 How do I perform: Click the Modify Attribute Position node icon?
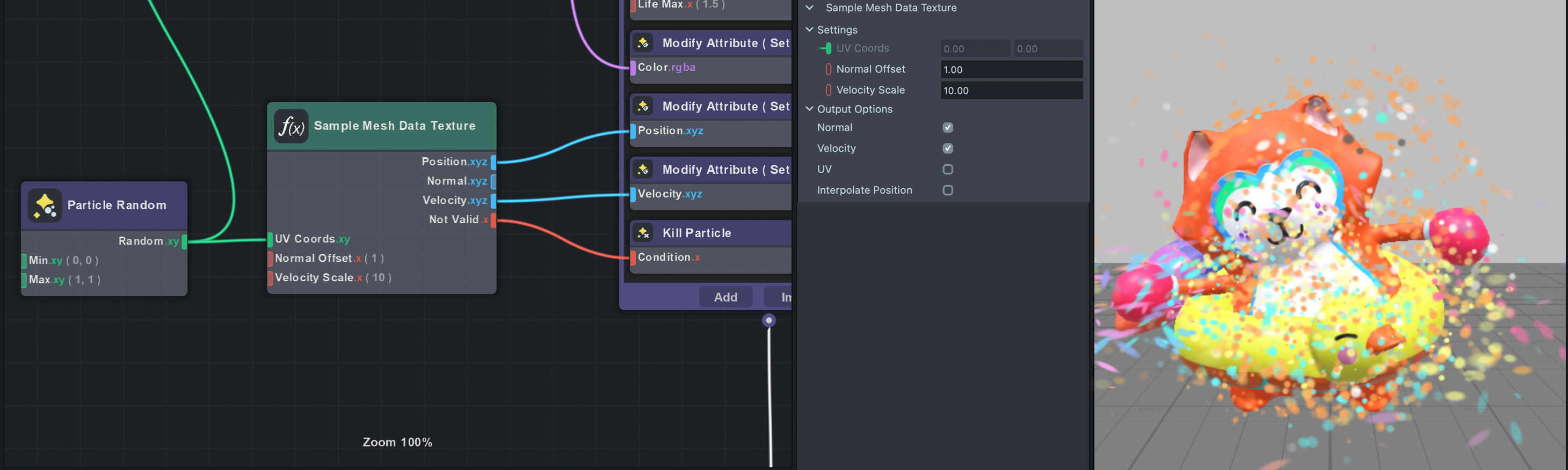[x=643, y=106]
